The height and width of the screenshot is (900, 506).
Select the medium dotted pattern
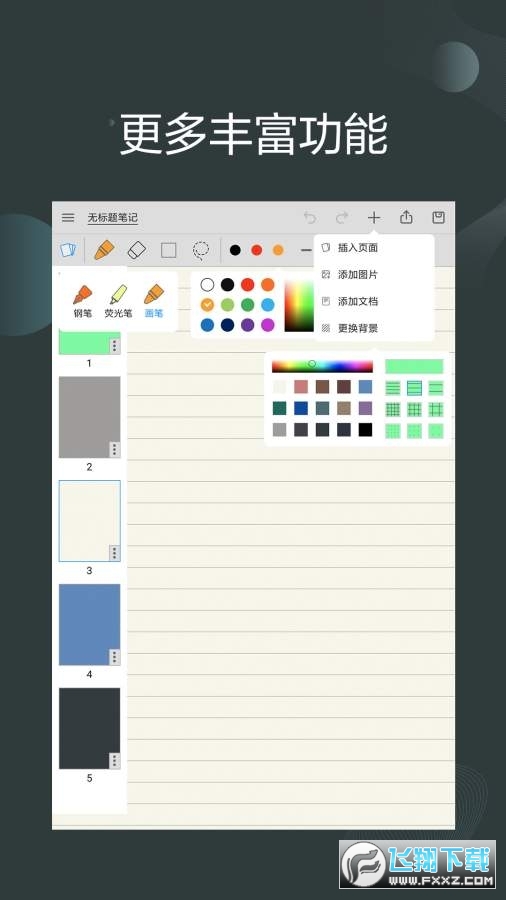[414, 431]
